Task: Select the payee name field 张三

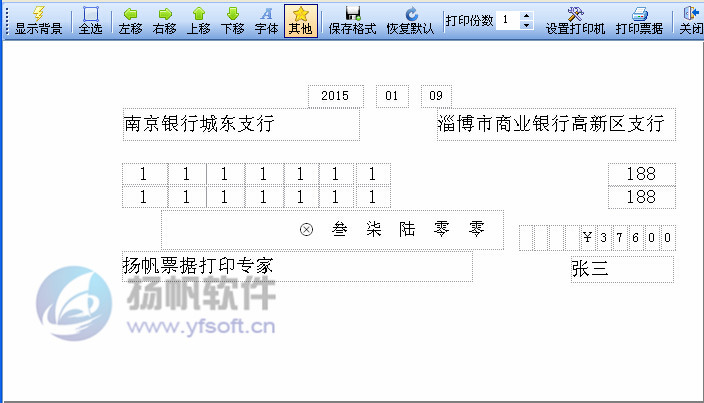Action: [x=622, y=269]
